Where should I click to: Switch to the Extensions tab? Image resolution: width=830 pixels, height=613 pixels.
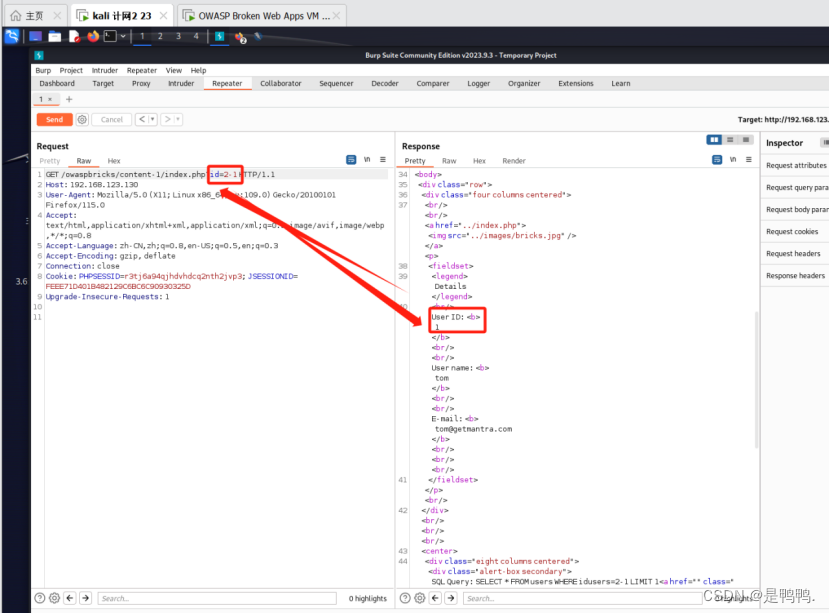(576, 84)
